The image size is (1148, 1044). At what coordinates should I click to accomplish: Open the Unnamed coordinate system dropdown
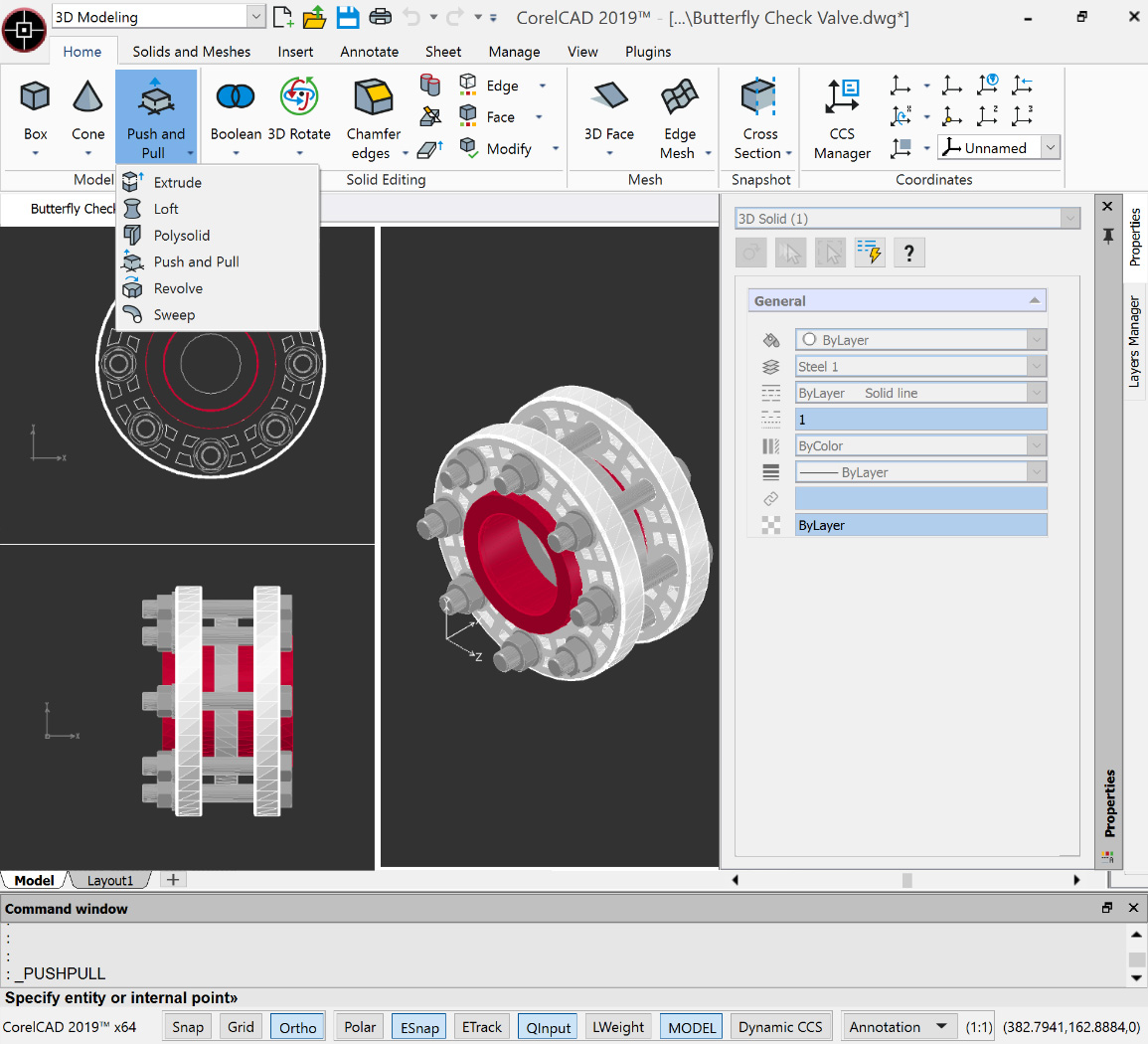click(1050, 148)
